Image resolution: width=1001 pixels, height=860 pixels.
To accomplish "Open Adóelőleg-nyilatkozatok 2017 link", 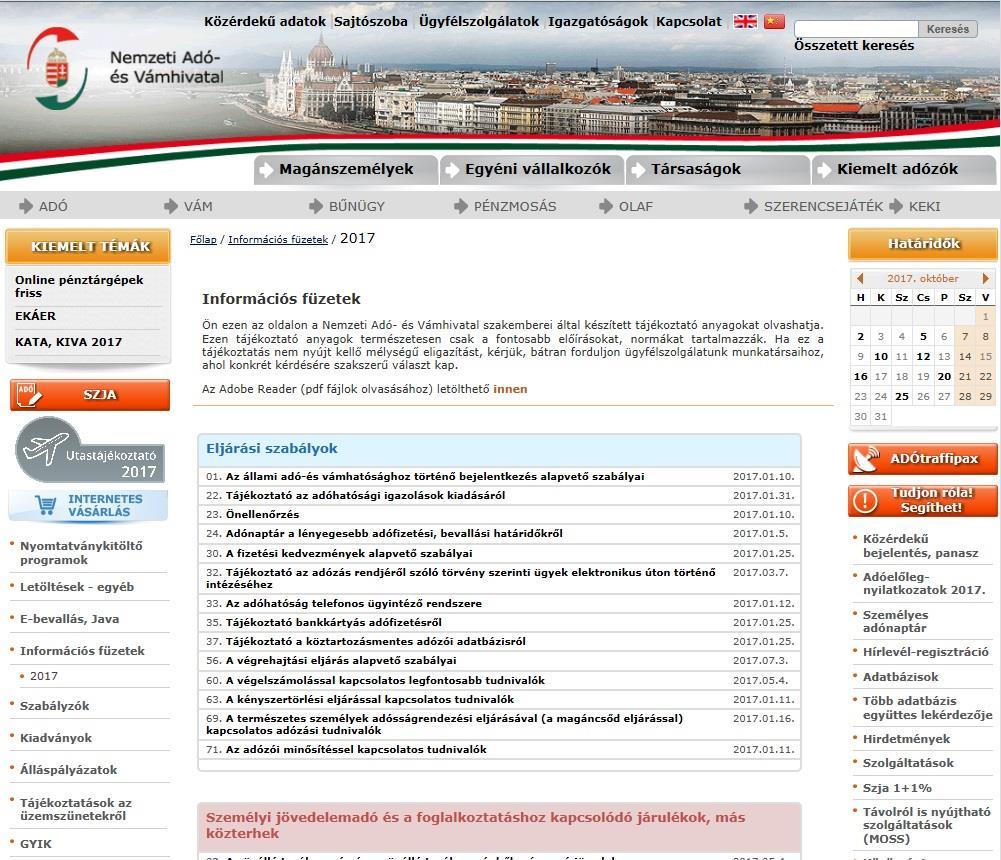I will coord(924,584).
